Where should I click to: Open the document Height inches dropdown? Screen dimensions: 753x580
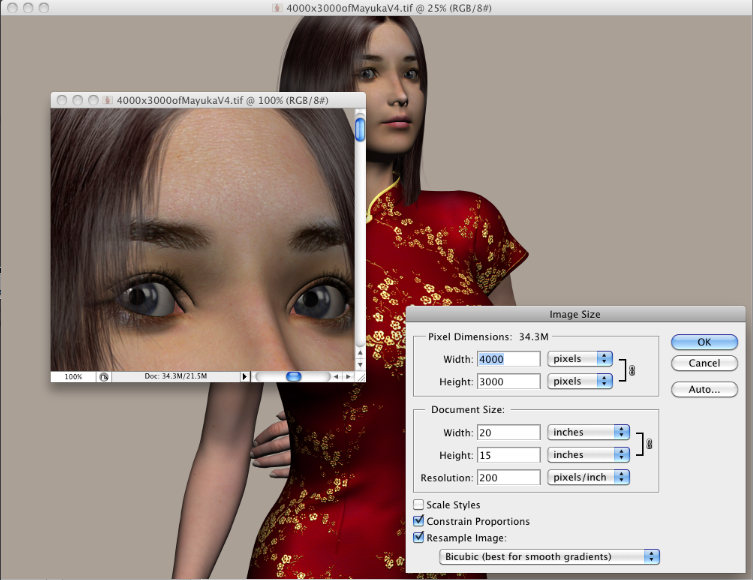tap(588, 455)
